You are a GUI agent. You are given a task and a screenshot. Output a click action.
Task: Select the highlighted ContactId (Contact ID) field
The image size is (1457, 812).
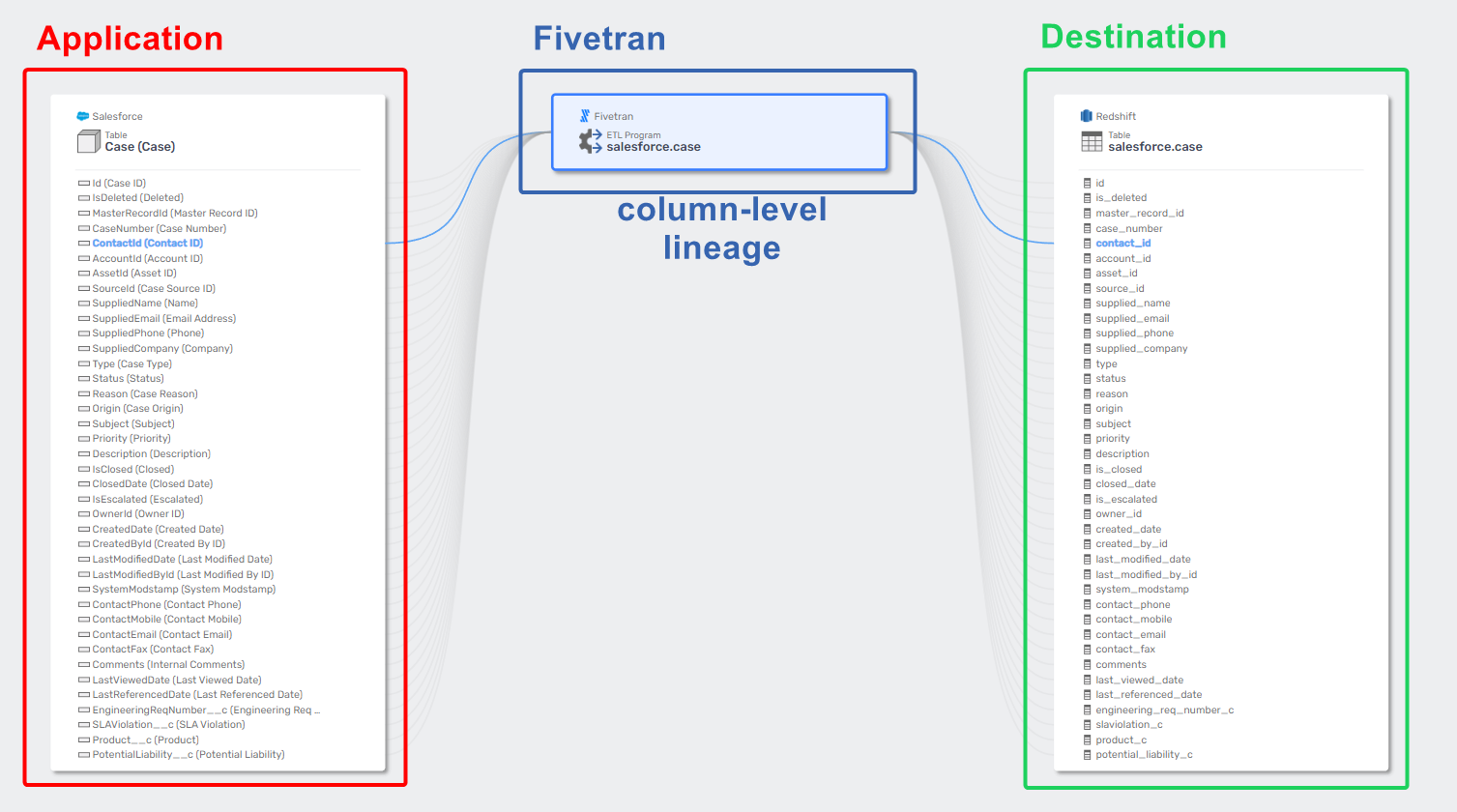click(148, 244)
